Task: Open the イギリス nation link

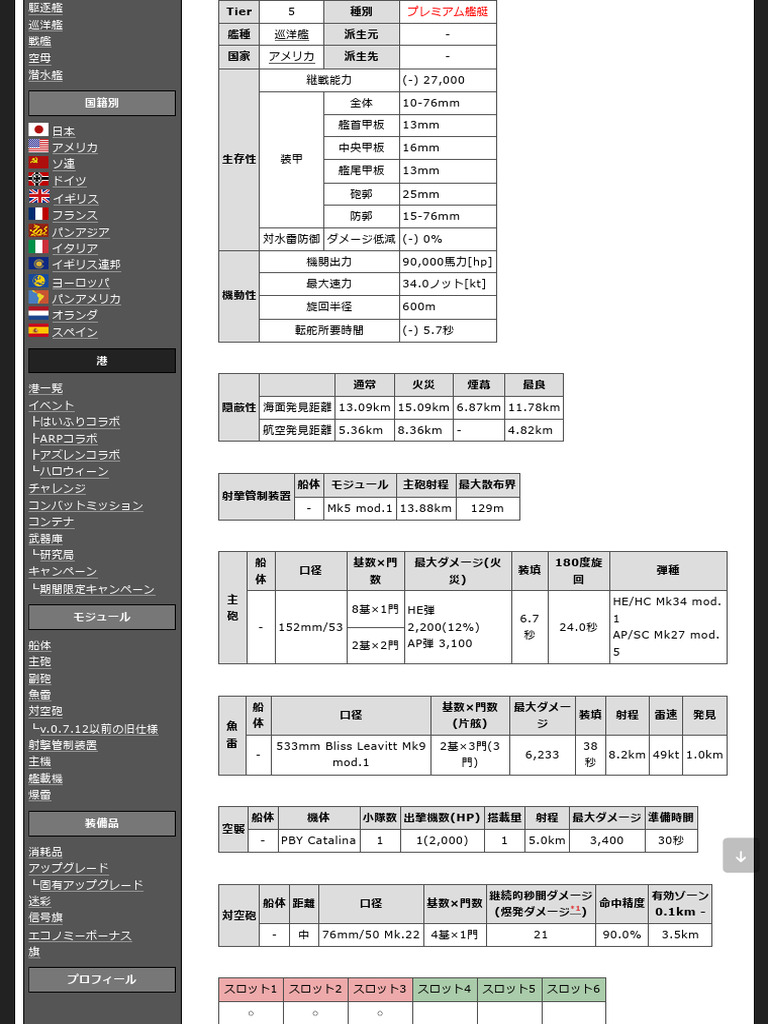Action: coord(75,199)
